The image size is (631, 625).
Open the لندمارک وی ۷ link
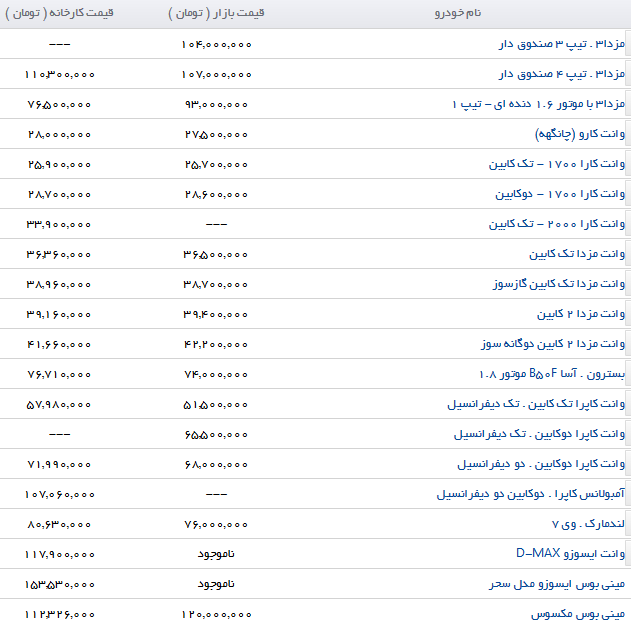pos(588,524)
